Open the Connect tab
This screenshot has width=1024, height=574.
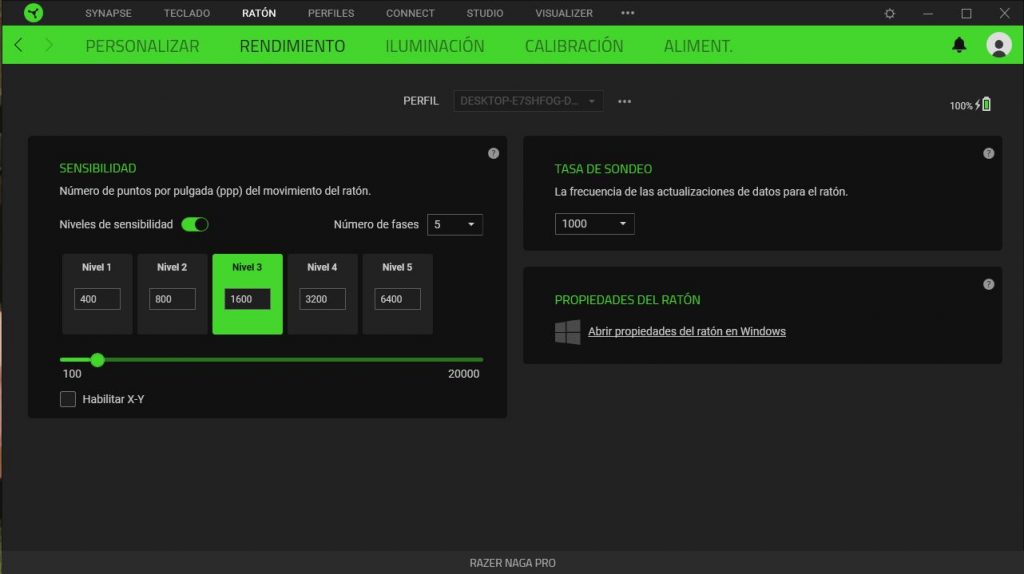(410, 13)
